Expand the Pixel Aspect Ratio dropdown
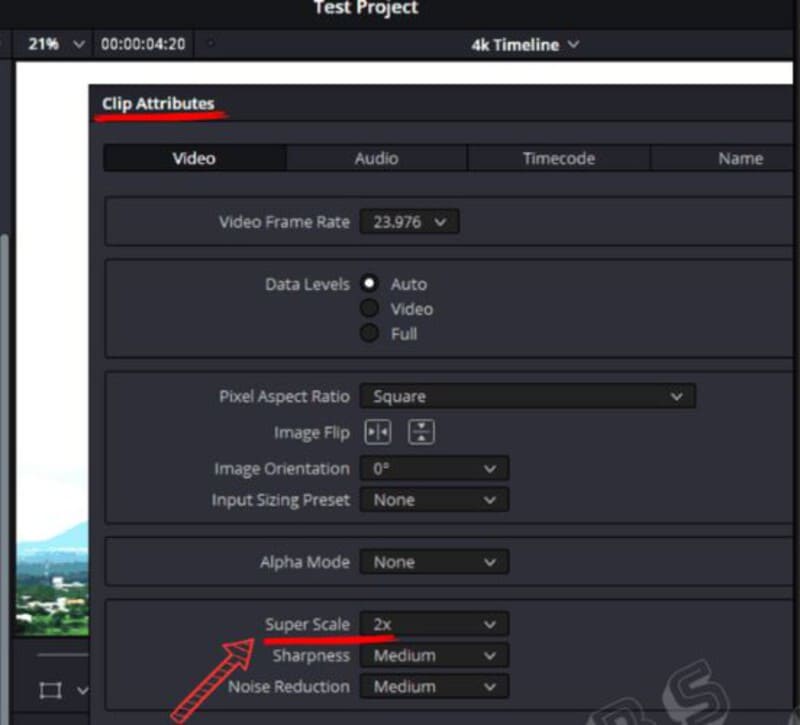The image size is (800, 725). click(x=527, y=397)
